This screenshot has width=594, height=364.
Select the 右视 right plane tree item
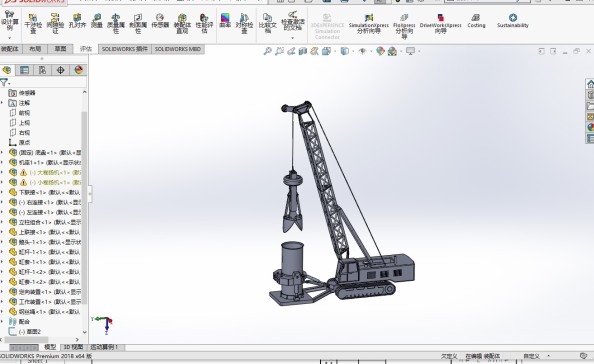(x=20, y=133)
